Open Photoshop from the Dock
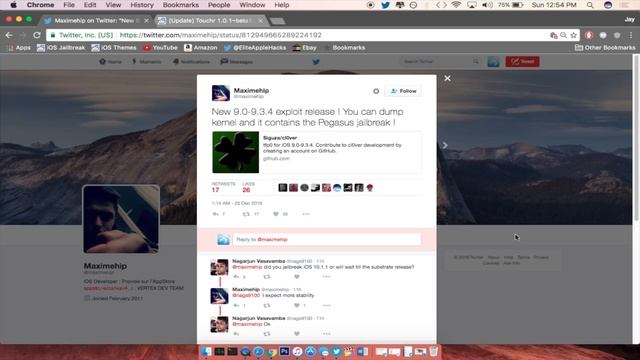This screenshot has height=360, width=640. point(284,351)
